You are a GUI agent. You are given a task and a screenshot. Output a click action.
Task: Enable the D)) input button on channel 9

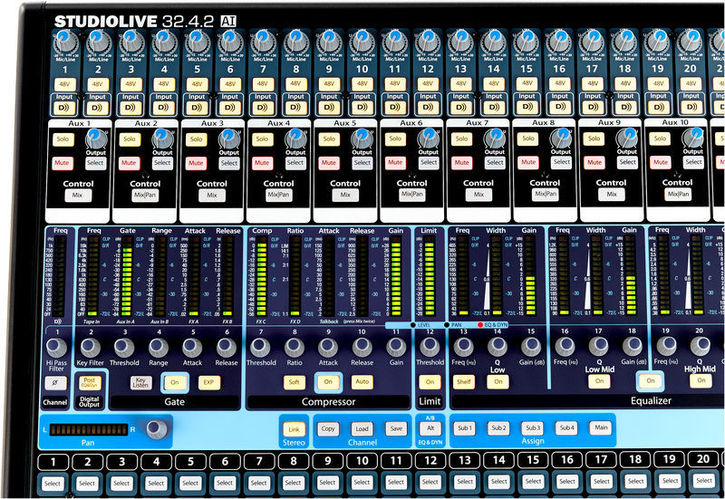point(329,107)
